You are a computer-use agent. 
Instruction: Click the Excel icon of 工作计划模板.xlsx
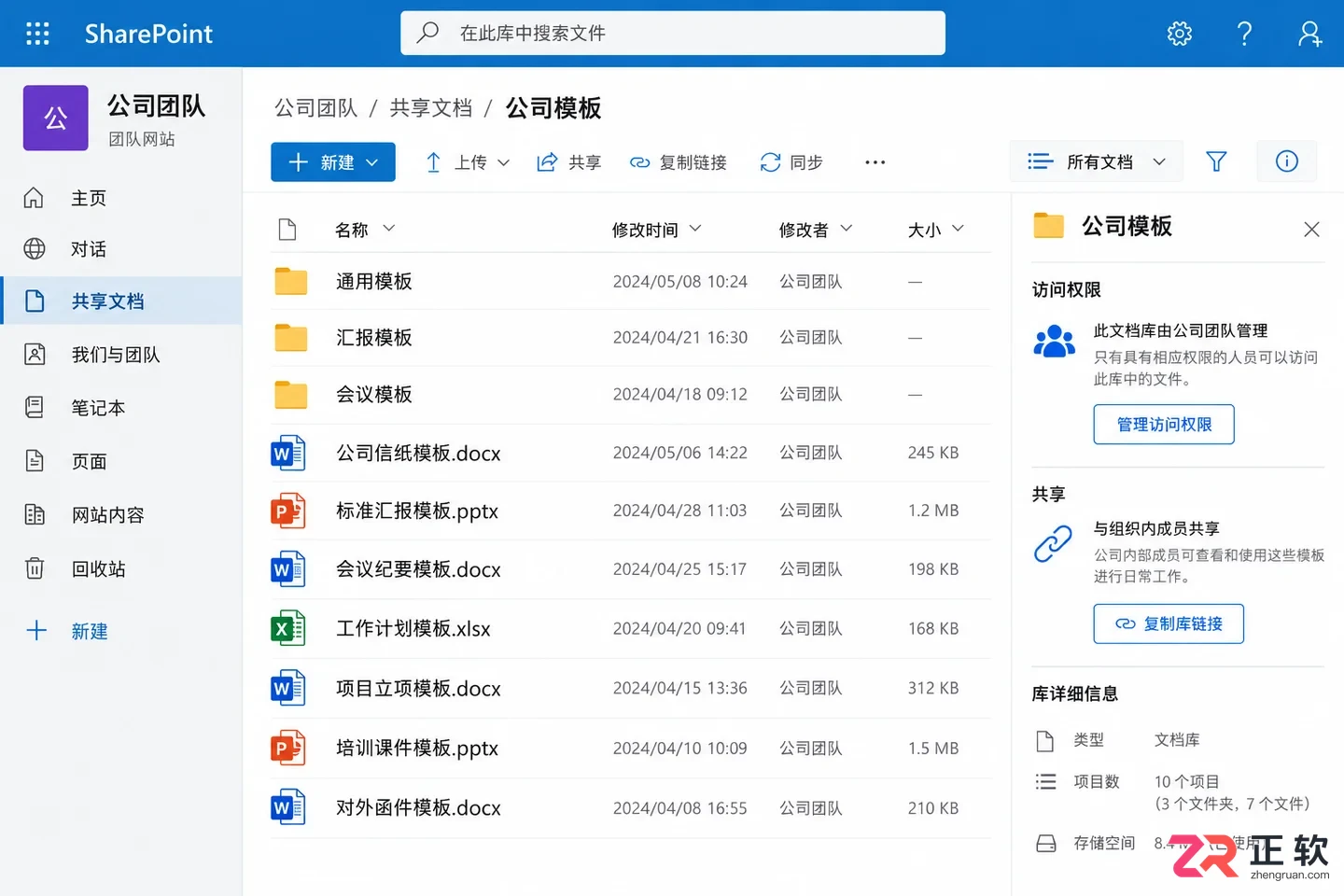coord(288,628)
